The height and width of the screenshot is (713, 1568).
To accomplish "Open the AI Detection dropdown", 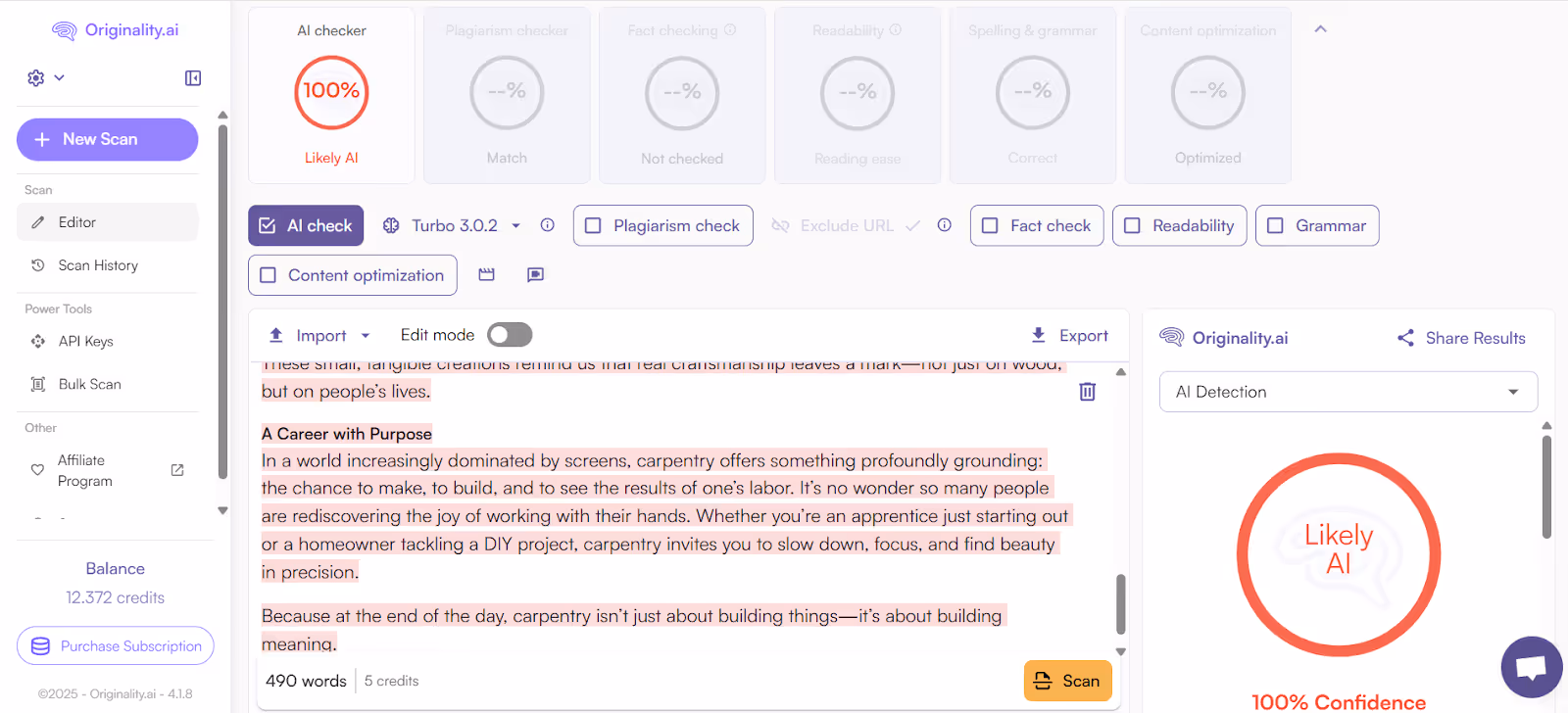I will pyautogui.click(x=1348, y=392).
